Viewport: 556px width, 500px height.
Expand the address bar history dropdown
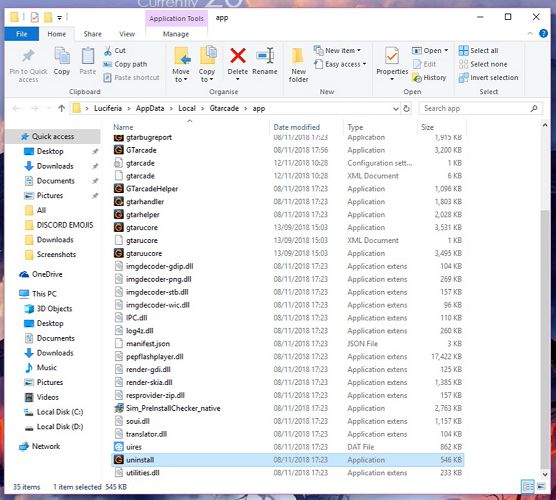pyautogui.click(x=395, y=109)
